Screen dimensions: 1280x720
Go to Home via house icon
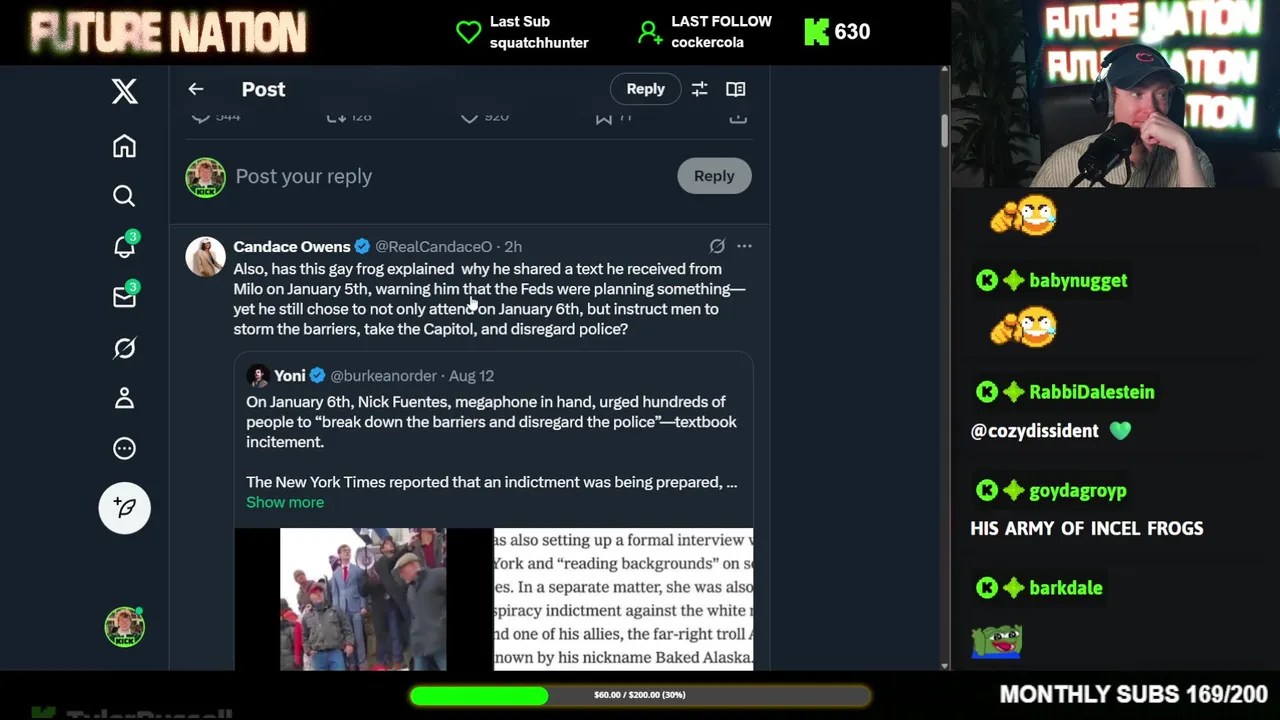(x=124, y=146)
